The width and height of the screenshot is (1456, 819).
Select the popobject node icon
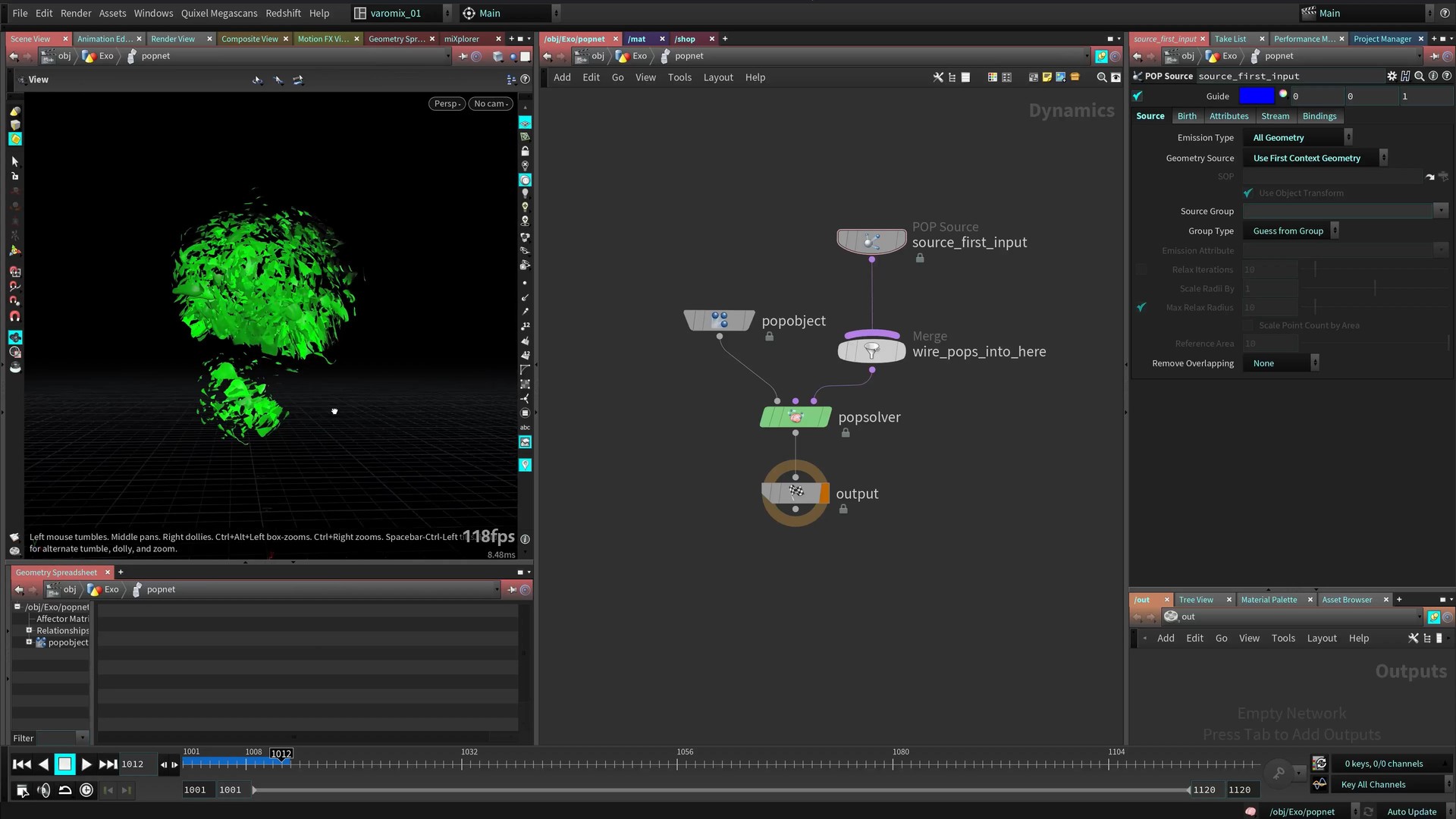pos(719,320)
